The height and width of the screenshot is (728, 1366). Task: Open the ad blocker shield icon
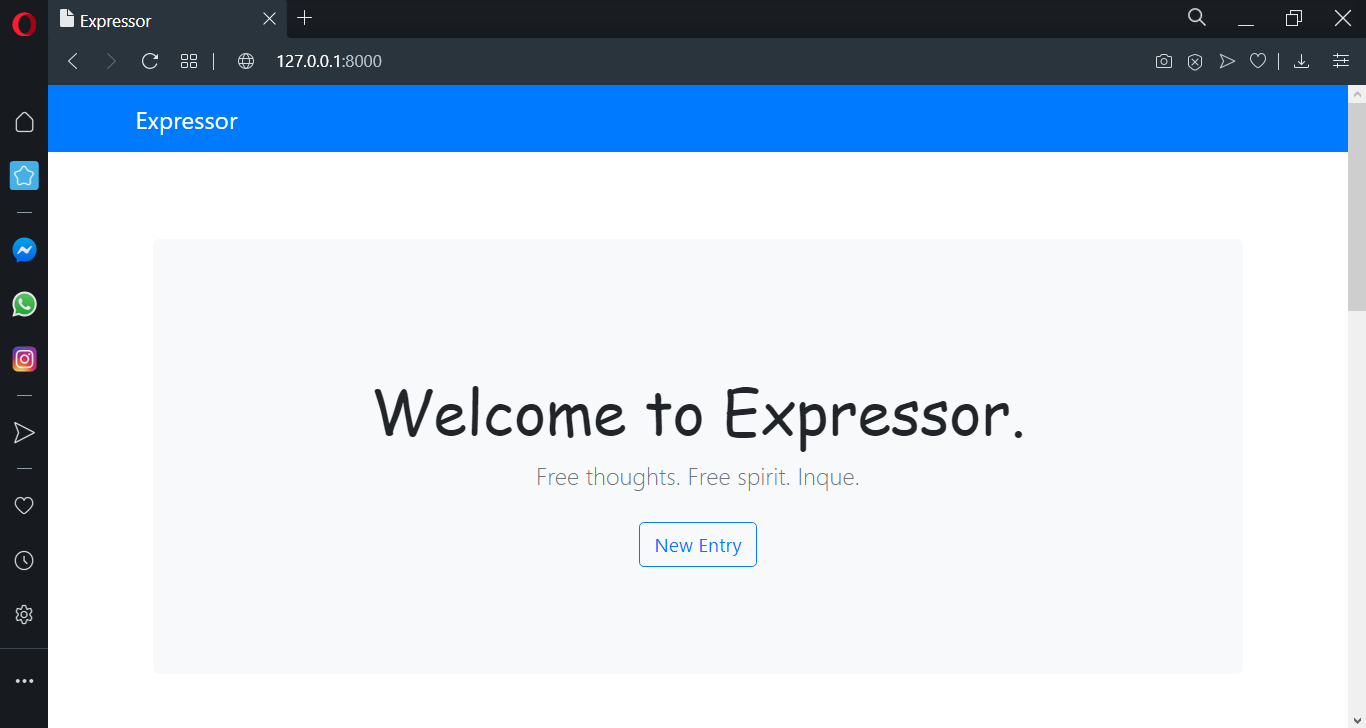[1195, 62]
